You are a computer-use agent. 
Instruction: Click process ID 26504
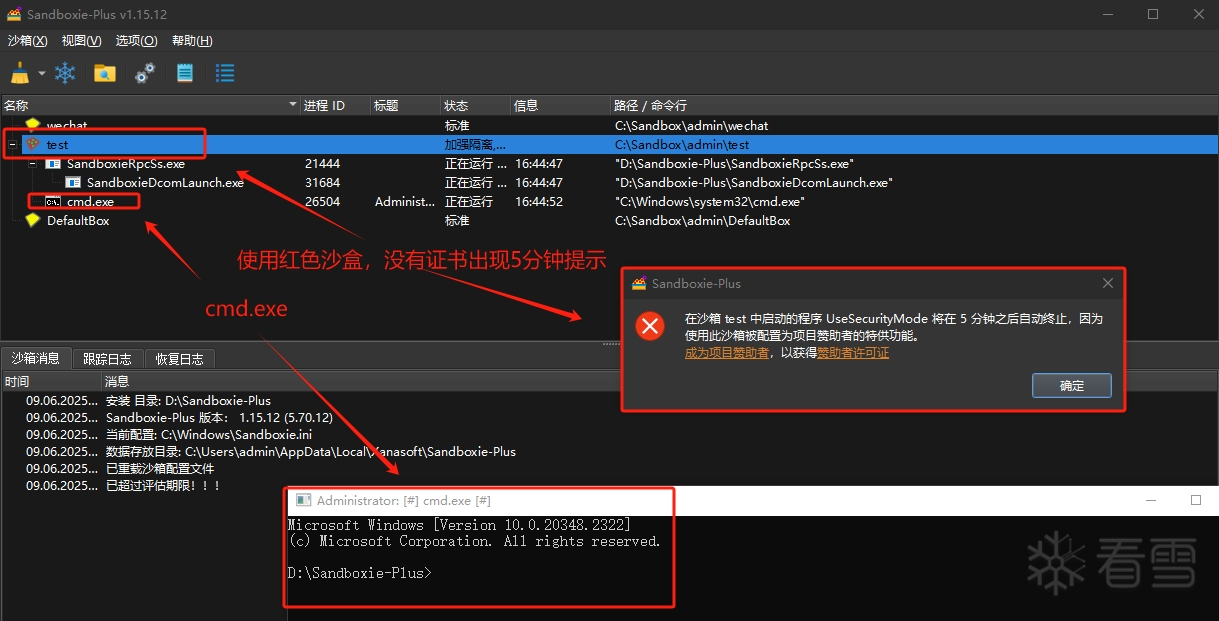point(322,201)
